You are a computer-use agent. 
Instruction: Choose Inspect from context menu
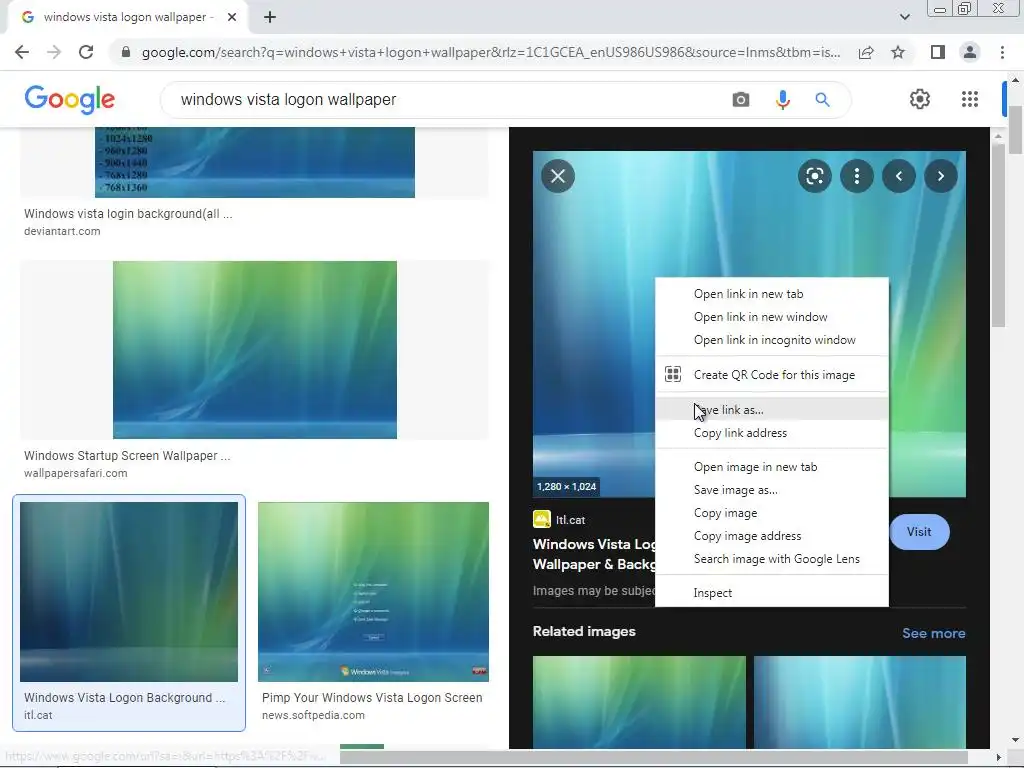click(x=771, y=593)
